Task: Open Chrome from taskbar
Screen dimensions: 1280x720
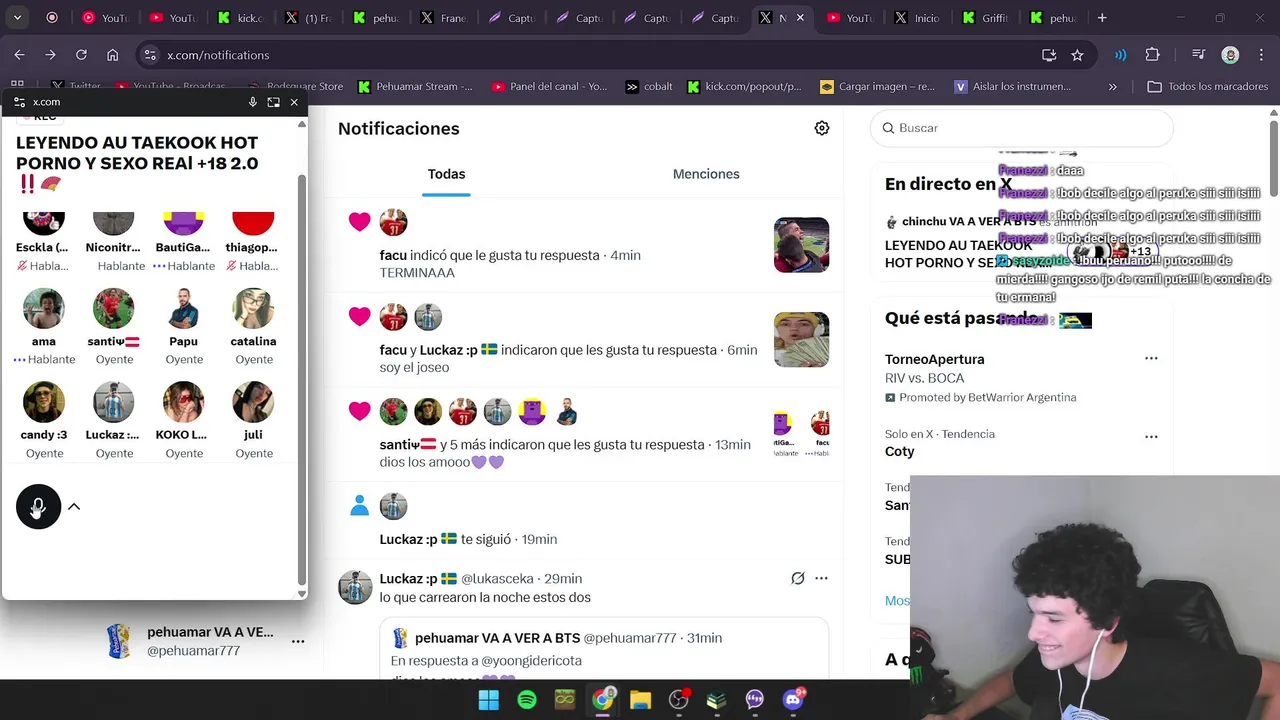Action: pyautogui.click(x=602, y=700)
